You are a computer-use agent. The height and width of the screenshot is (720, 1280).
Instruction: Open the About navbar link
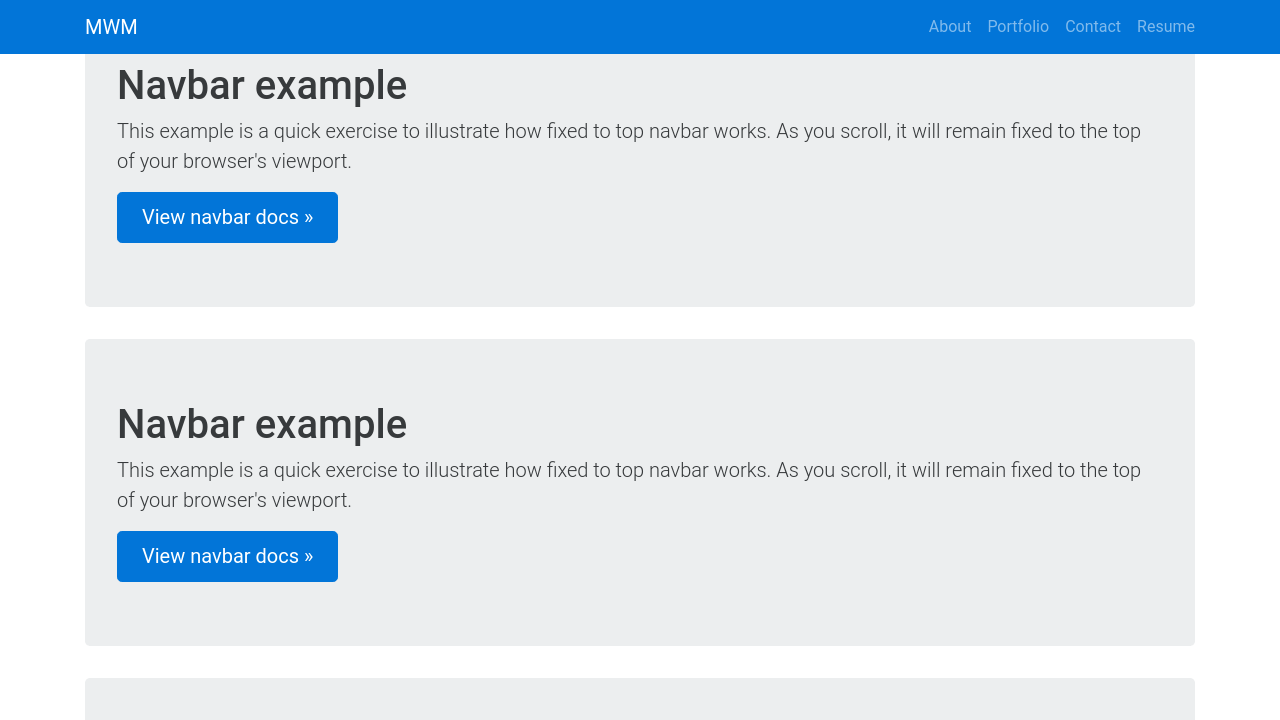coord(949,27)
